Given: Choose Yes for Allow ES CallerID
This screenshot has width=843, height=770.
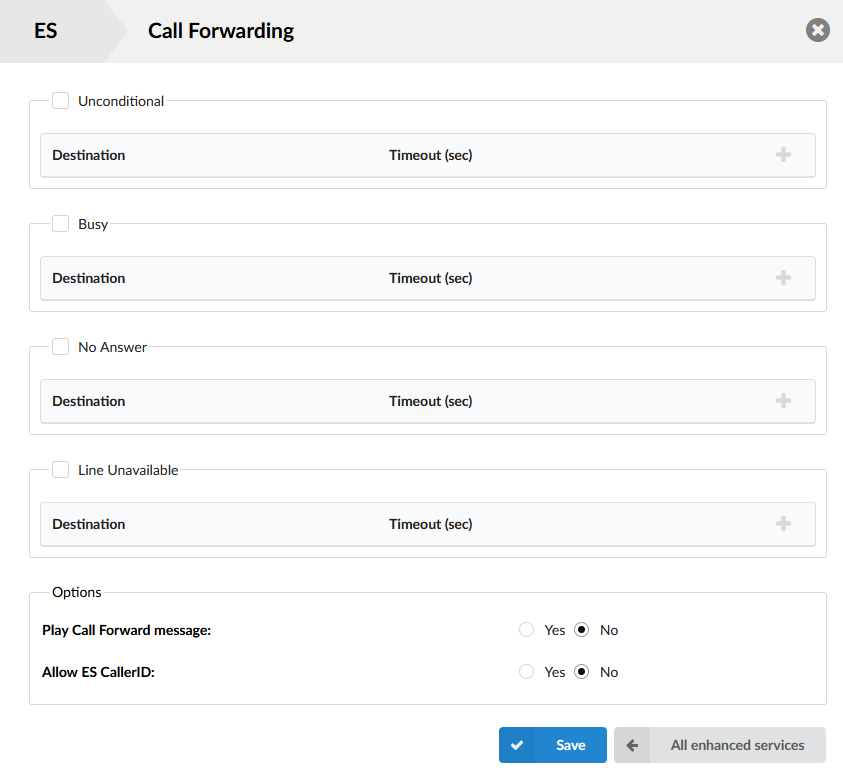Looking at the screenshot, I should [x=527, y=672].
